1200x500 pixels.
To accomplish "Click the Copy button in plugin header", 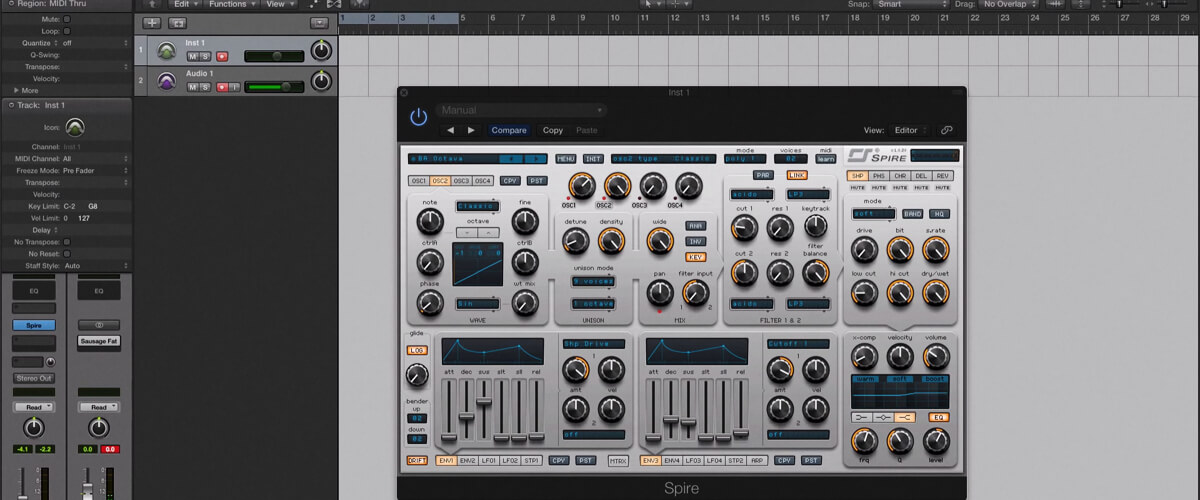I will coord(552,130).
